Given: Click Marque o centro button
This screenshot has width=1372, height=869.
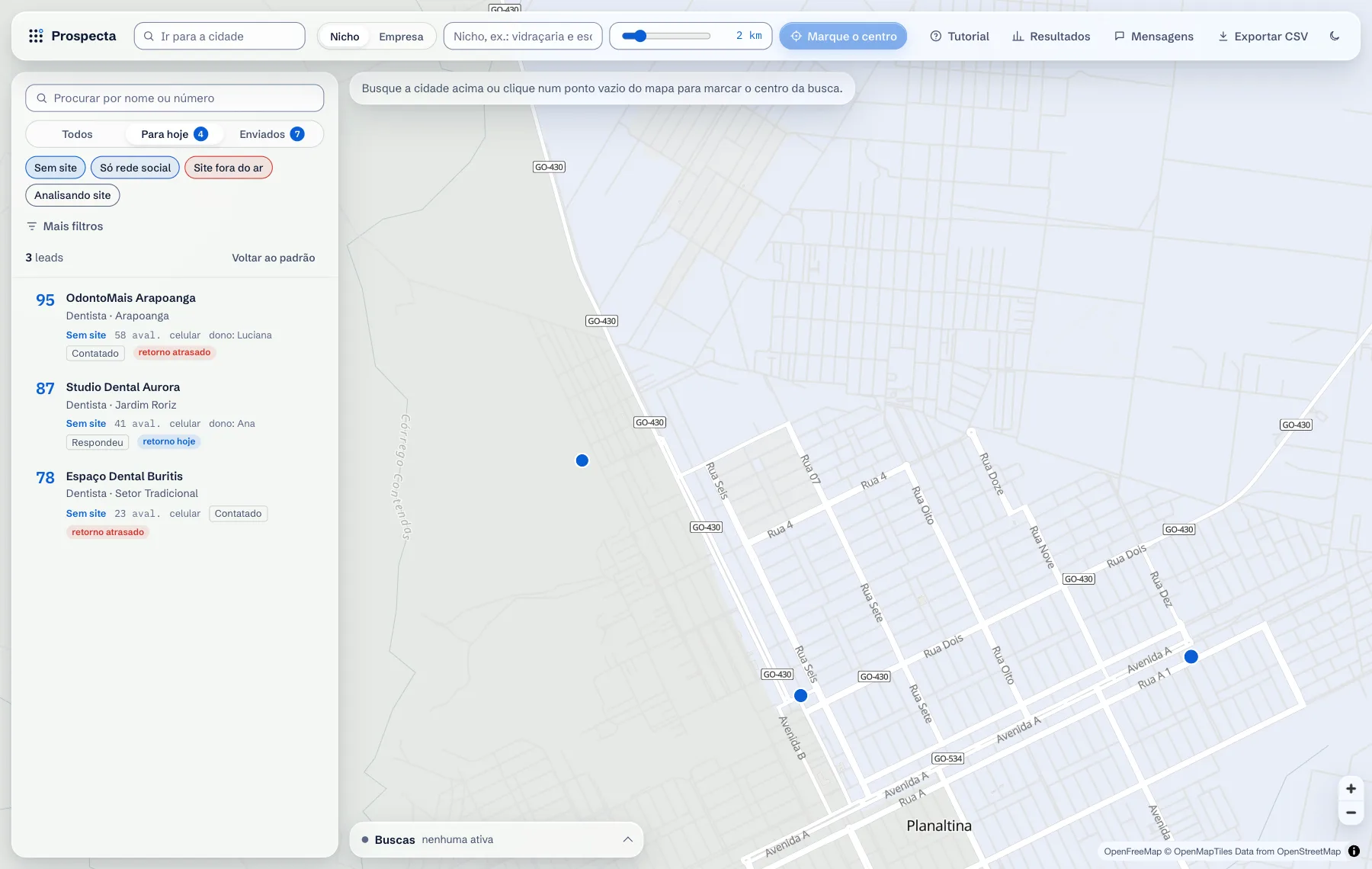Looking at the screenshot, I should [x=843, y=36].
